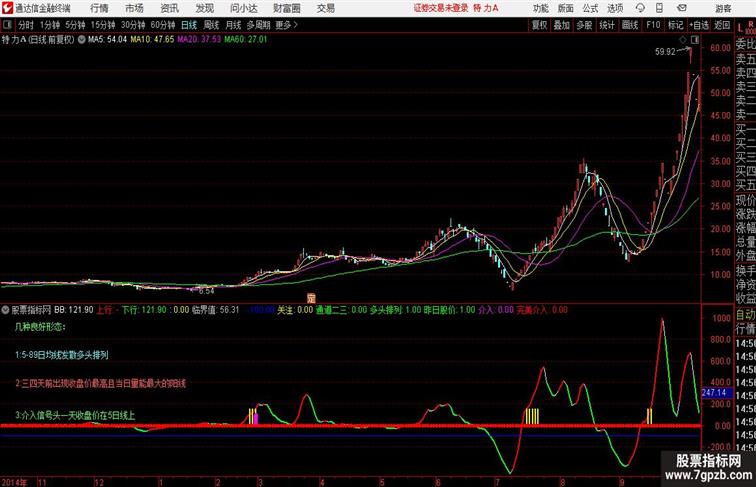Open the F10 company info
Viewport: 756px width, 487px height.
[653, 25]
